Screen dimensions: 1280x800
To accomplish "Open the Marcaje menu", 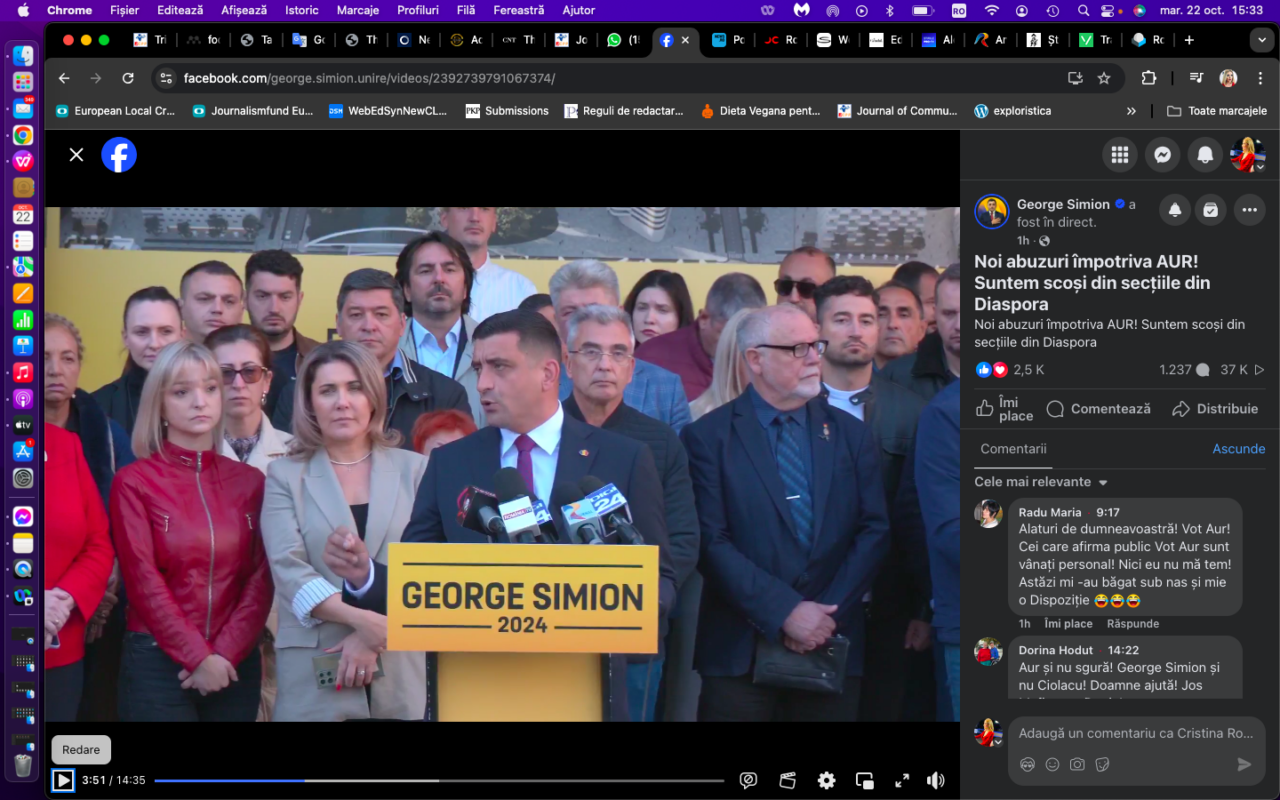I will tap(358, 10).
